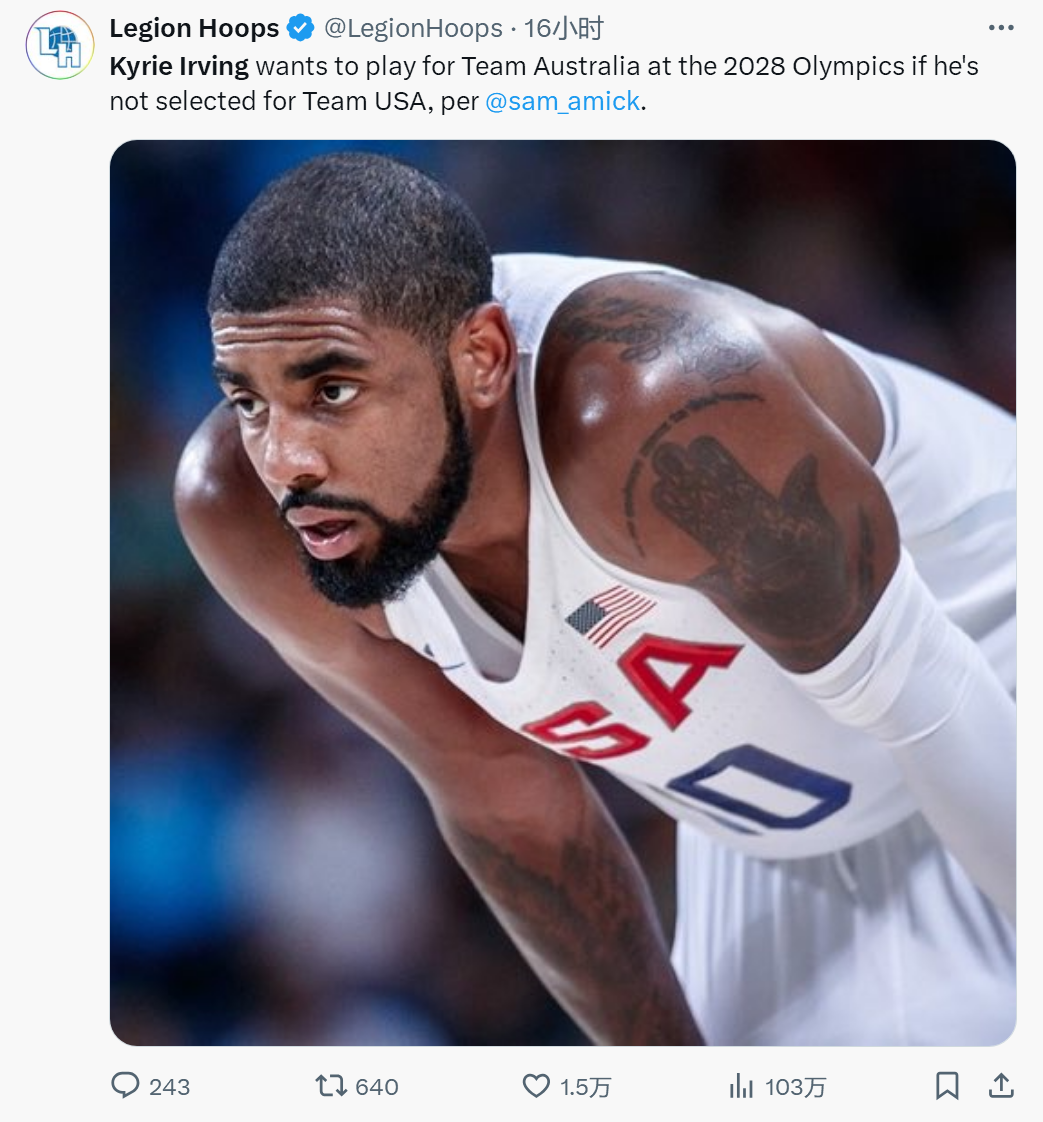Like the post with the heart icon
This screenshot has height=1122, width=1043.
click(x=537, y=1086)
